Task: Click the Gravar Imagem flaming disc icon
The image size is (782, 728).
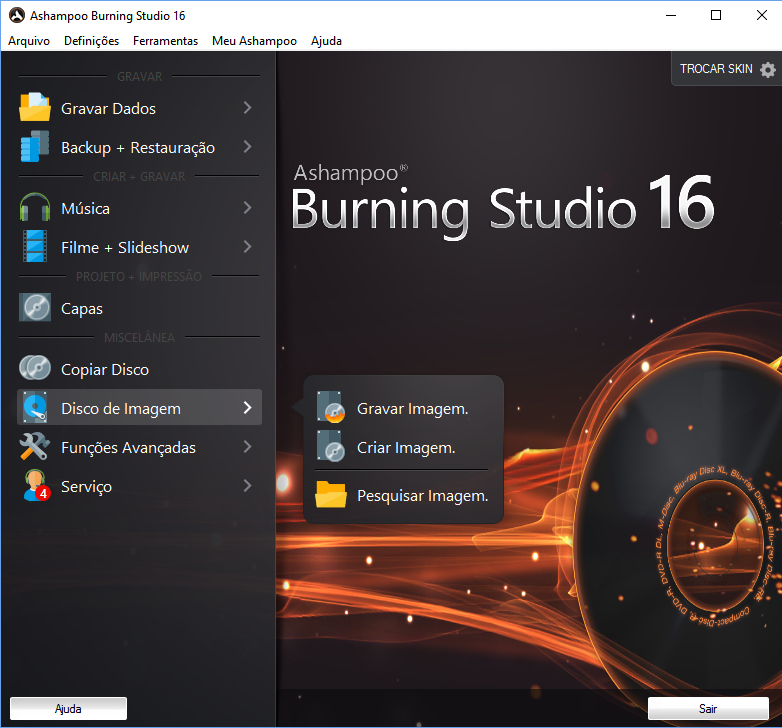Action: [331, 407]
